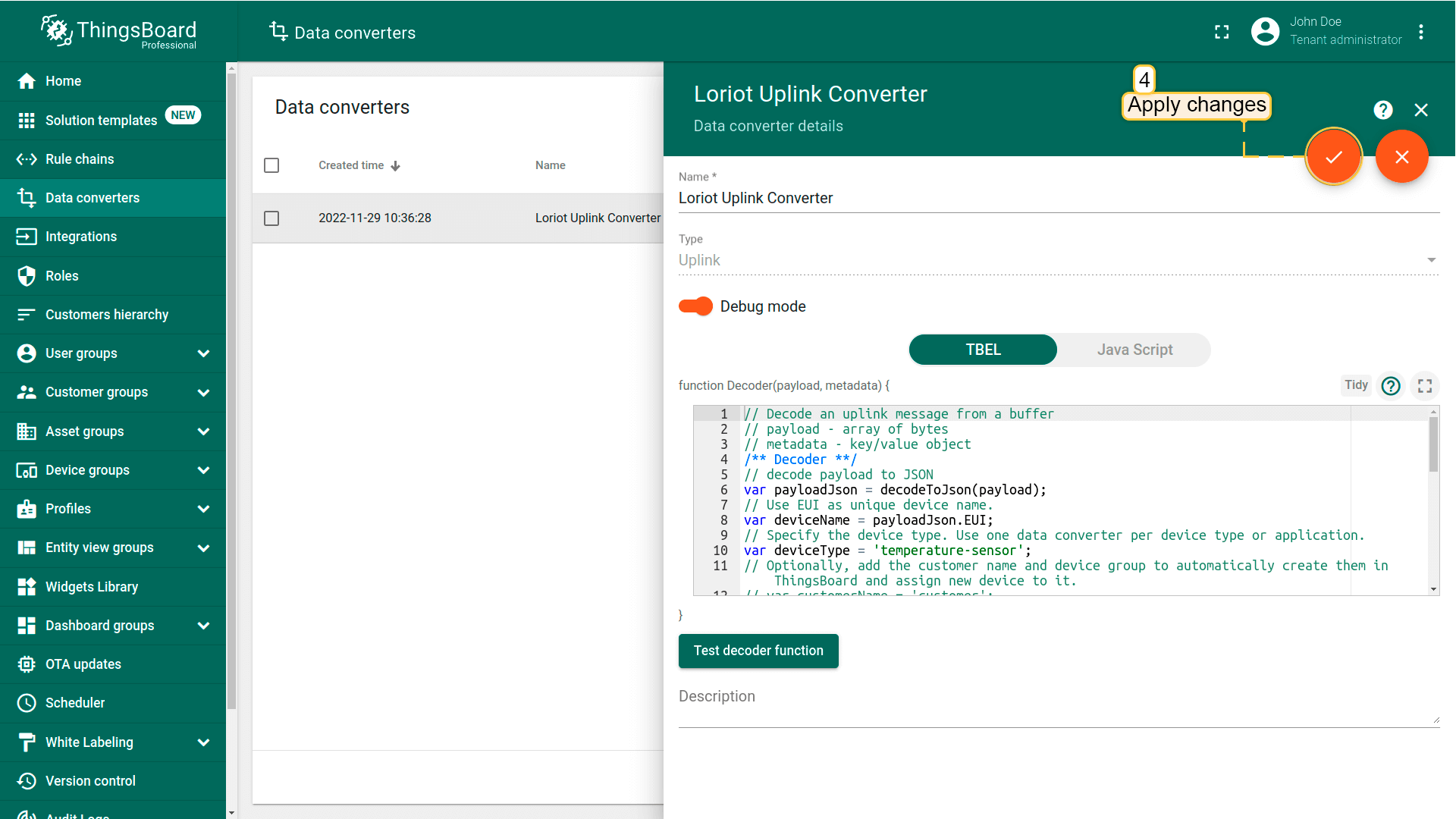Viewport: 1456px width, 819px height.
Task: Toggle Debug mode switch
Action: pos(695,306)
